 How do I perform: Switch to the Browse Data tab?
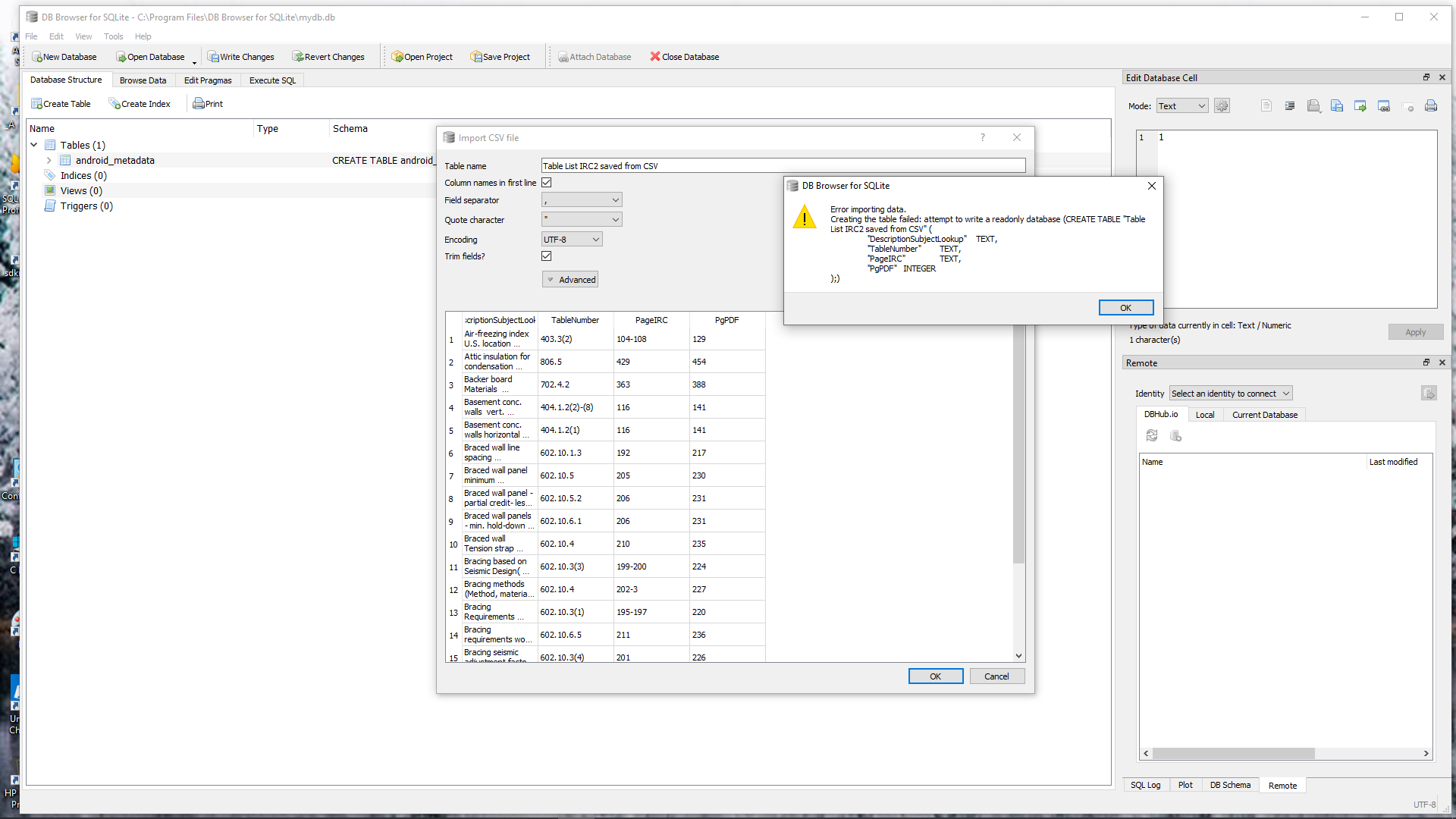(x=143, y=80)
